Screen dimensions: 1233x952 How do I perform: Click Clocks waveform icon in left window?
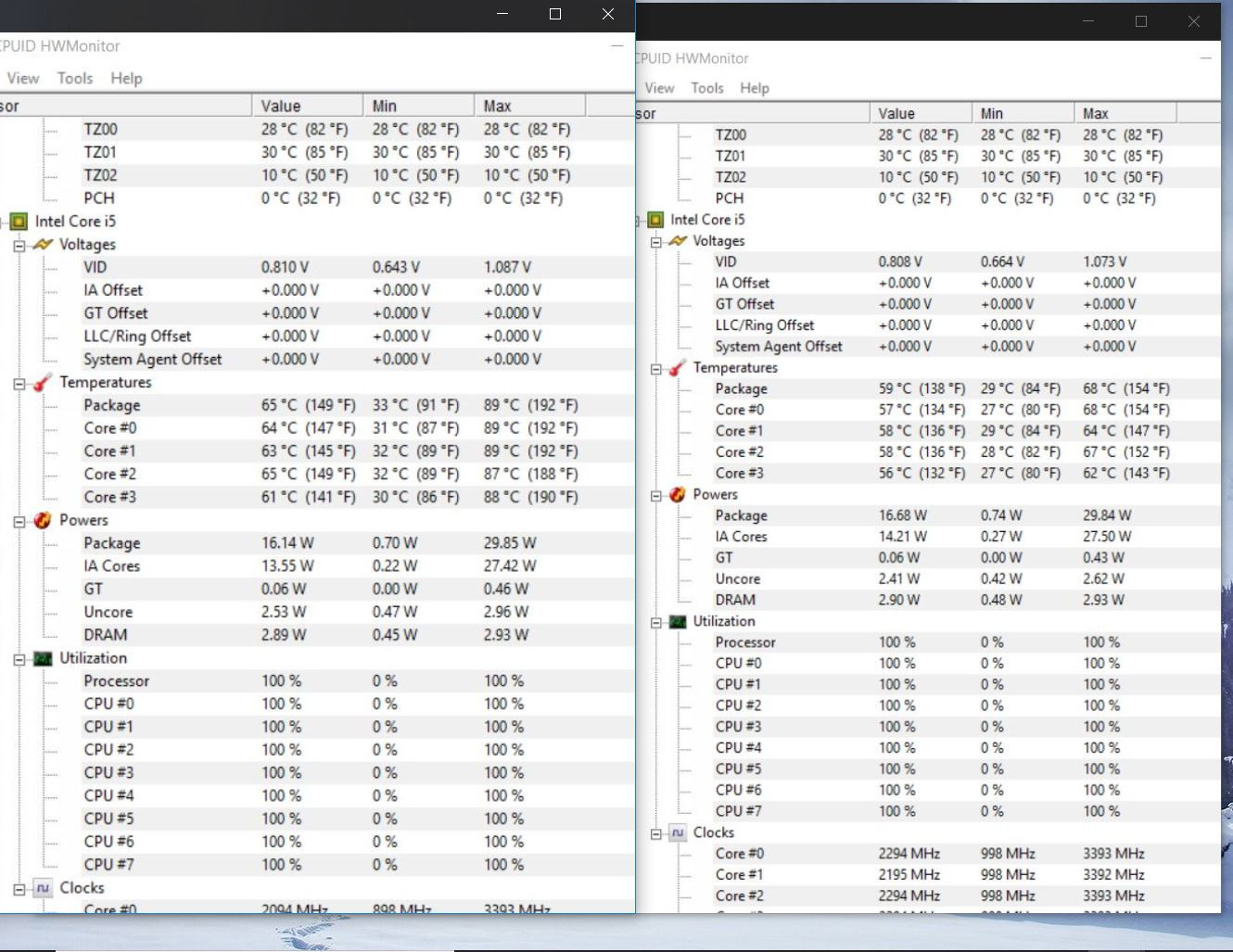[43, 889]
